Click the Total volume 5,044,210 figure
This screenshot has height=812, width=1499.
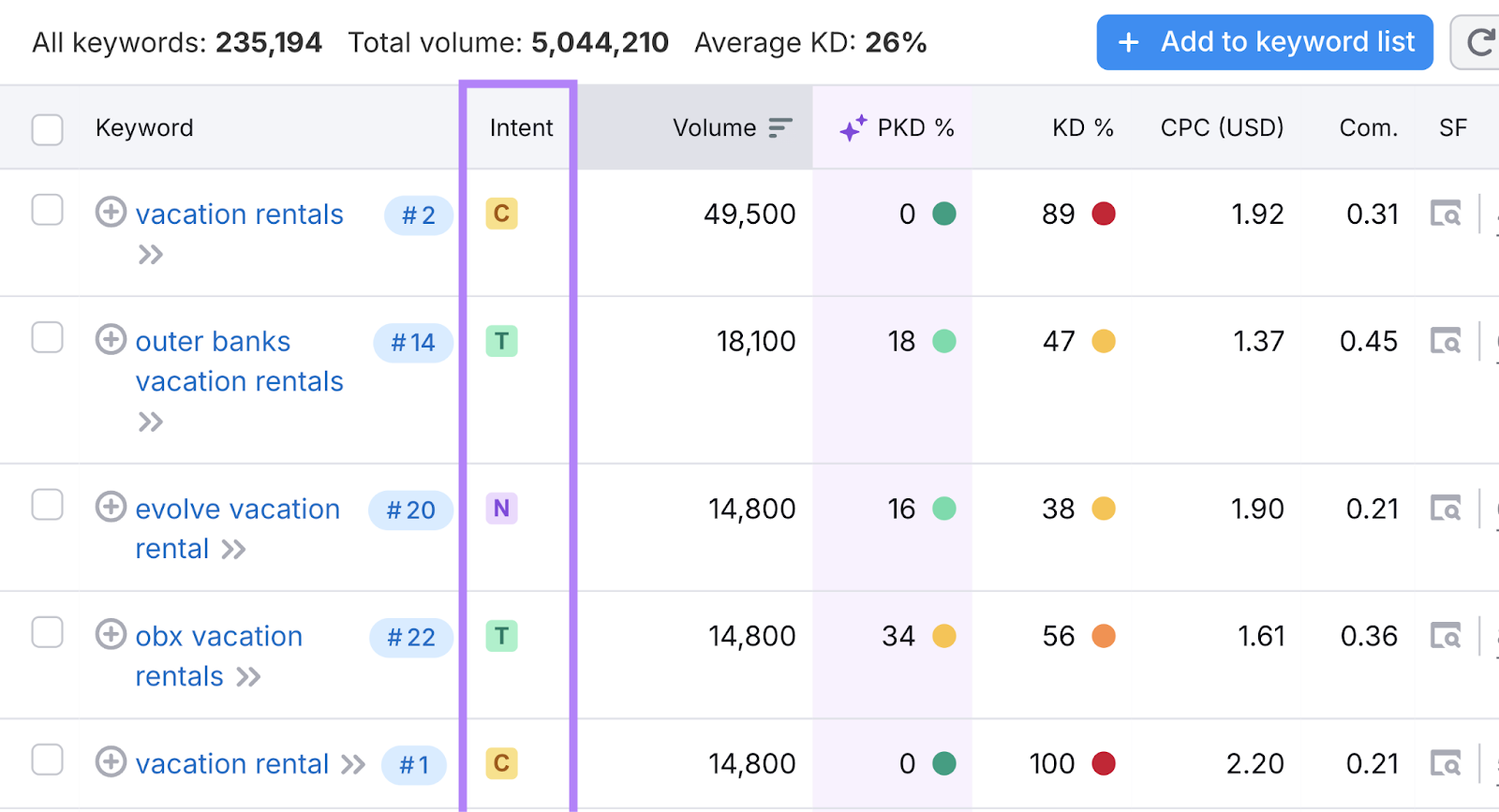click(x=600, y=43)
